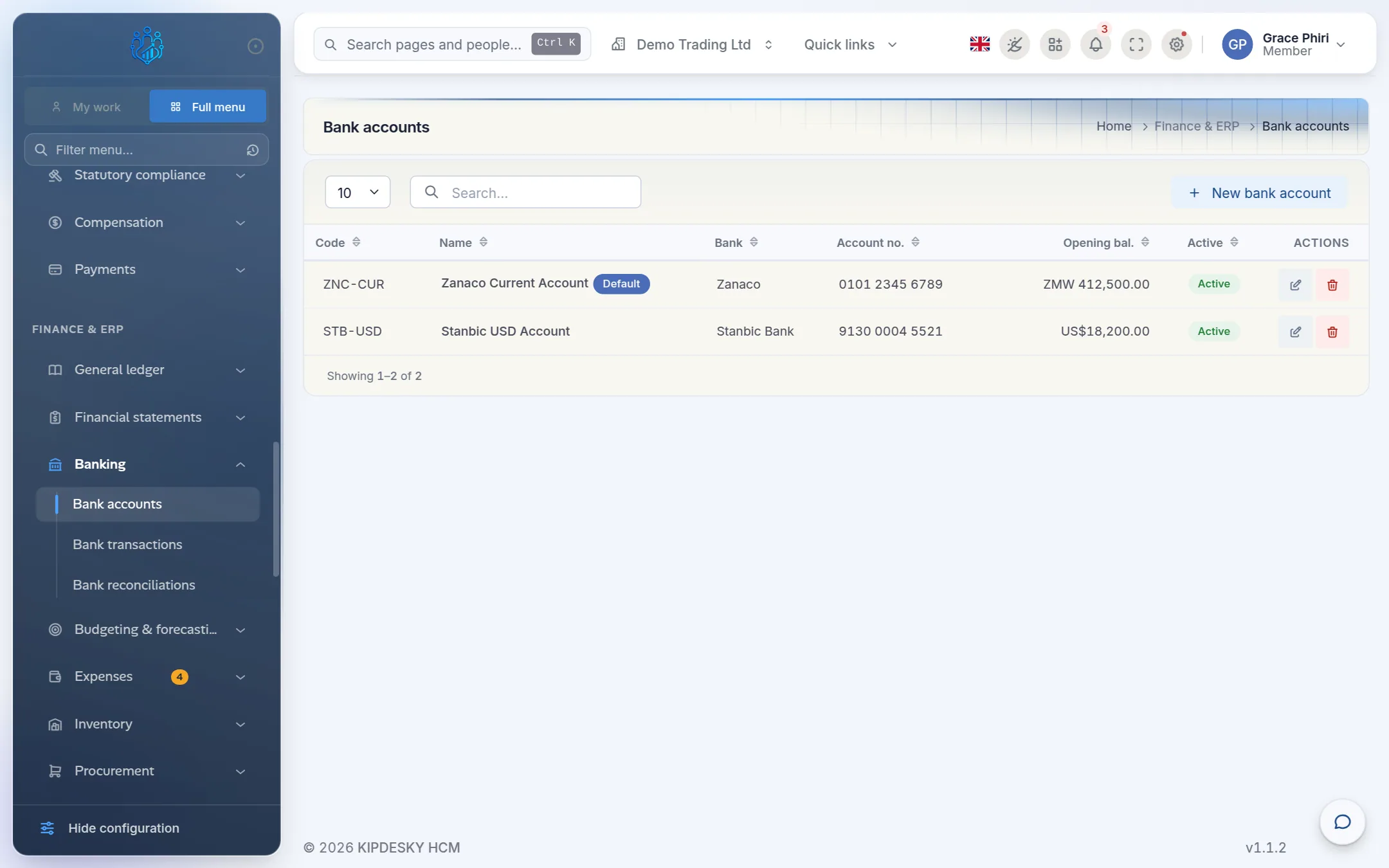
Task: Open the apps grid icon
Action: [1055, 44]
